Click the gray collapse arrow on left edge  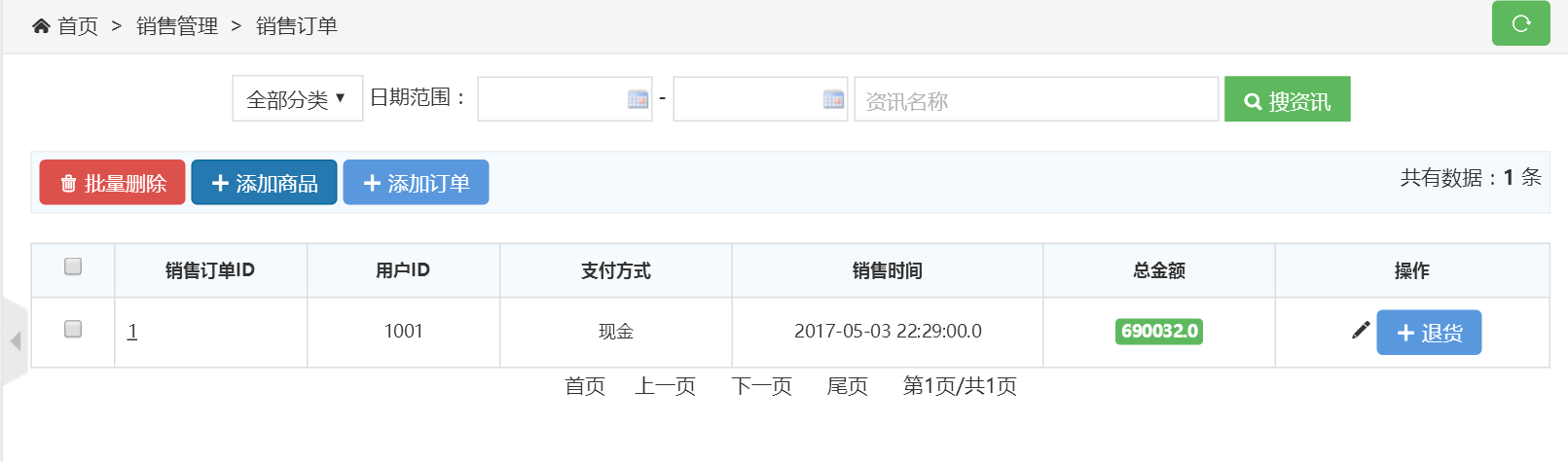tap(15, 341)
